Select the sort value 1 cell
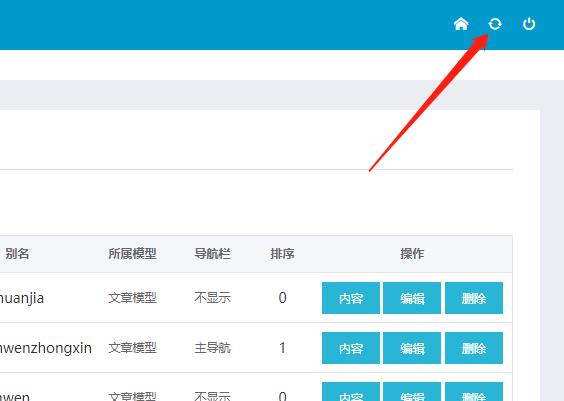 (x=282, y=348)
